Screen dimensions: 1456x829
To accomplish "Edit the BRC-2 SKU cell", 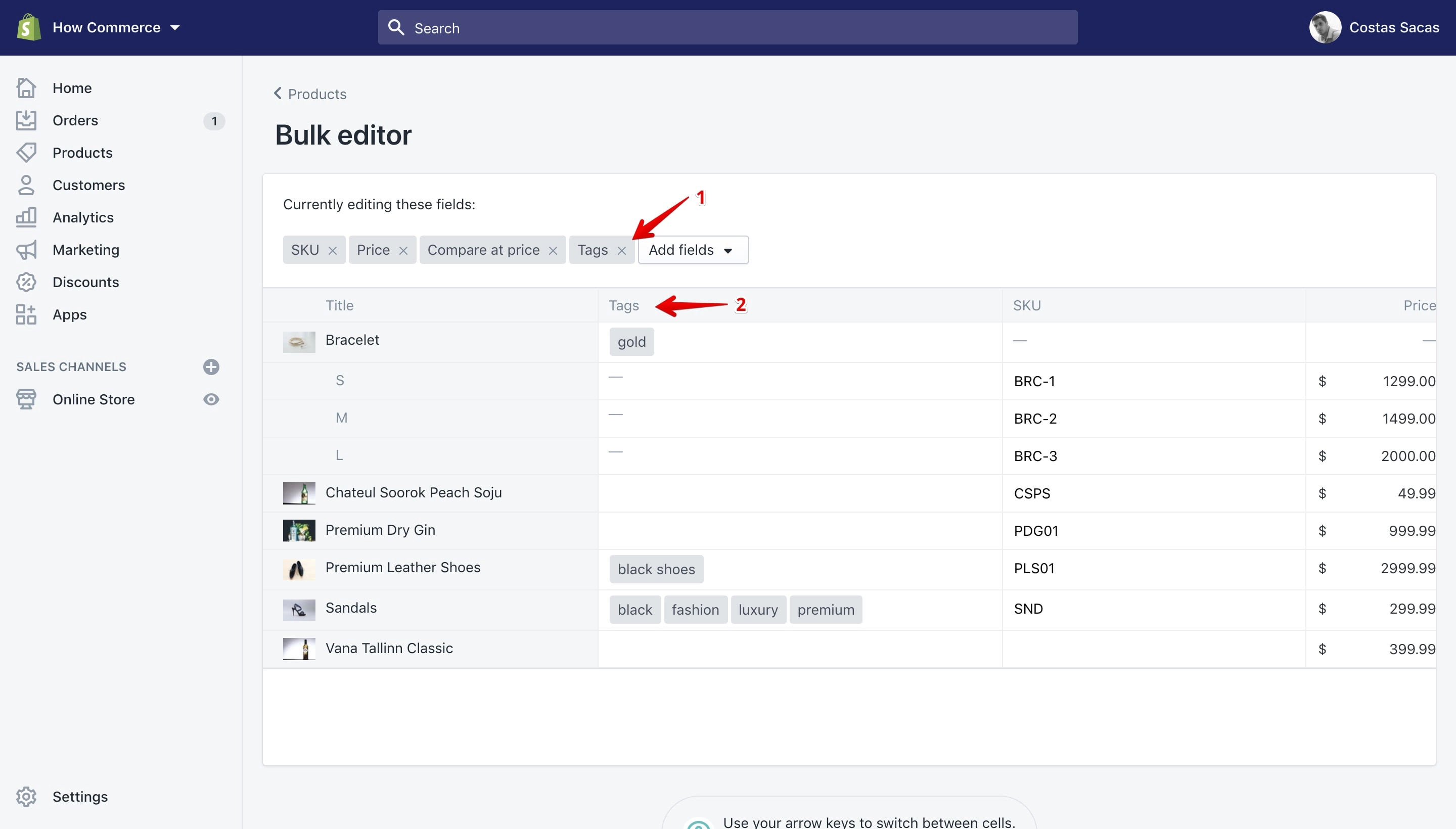I will (1154, 419).
